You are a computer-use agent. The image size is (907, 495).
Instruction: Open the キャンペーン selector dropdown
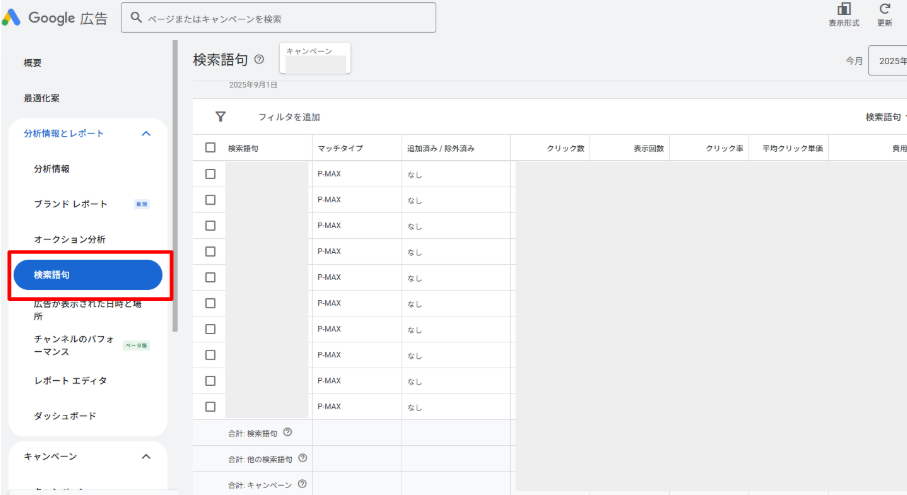(315, 58)
